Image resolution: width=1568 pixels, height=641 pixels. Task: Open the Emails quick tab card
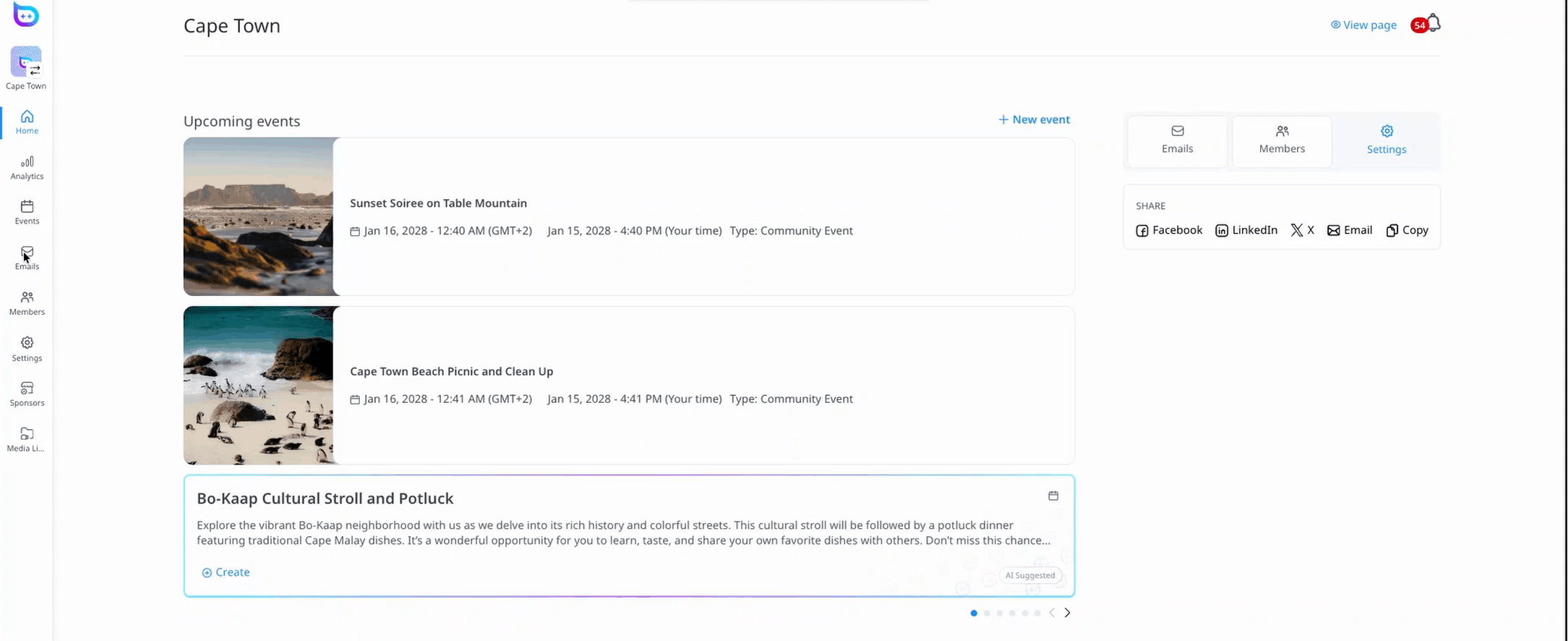pyautogui.click(x=1178, y=141)
